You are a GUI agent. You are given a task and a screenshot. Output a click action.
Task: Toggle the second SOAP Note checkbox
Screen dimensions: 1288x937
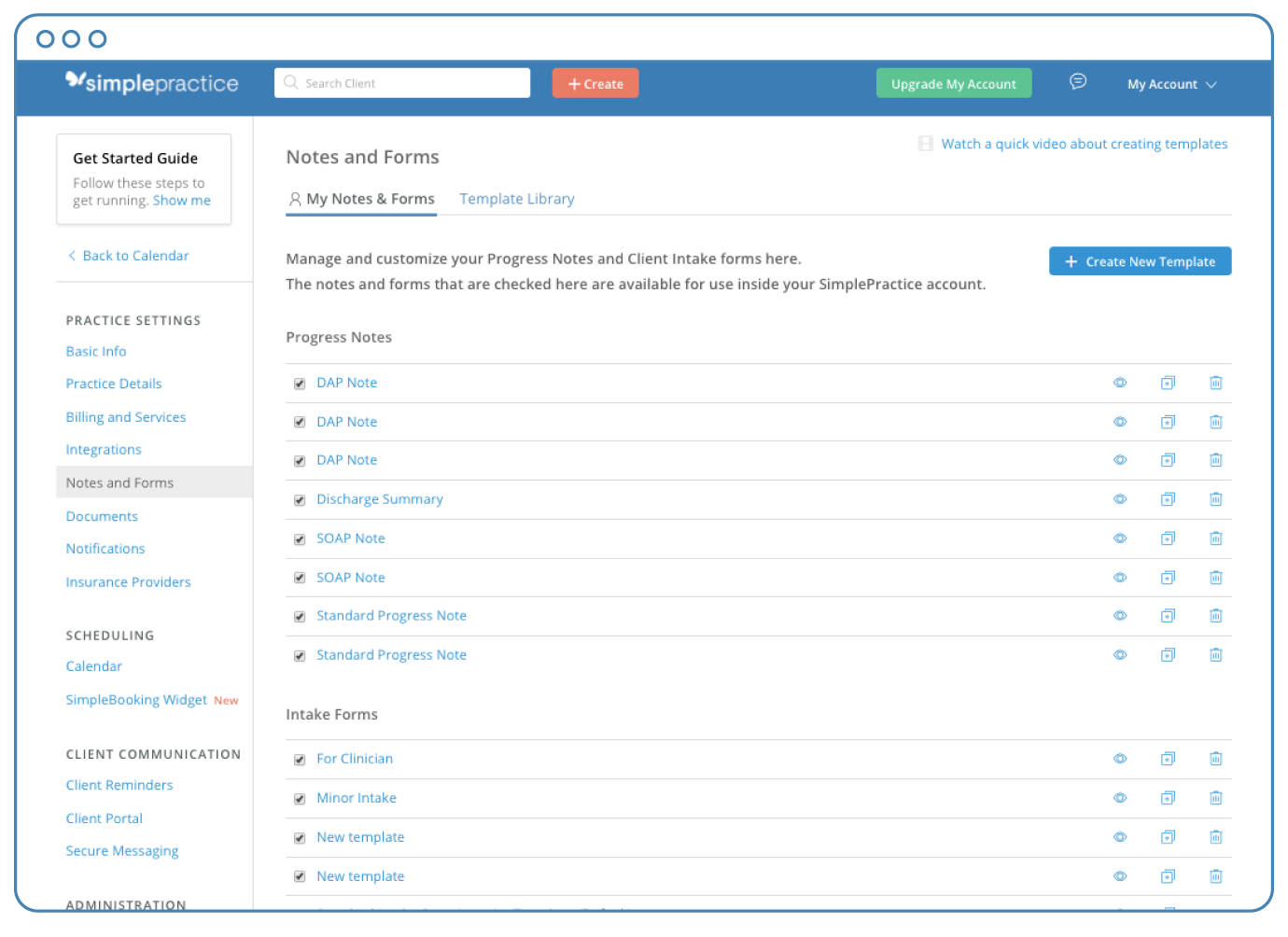pos(300,578)
